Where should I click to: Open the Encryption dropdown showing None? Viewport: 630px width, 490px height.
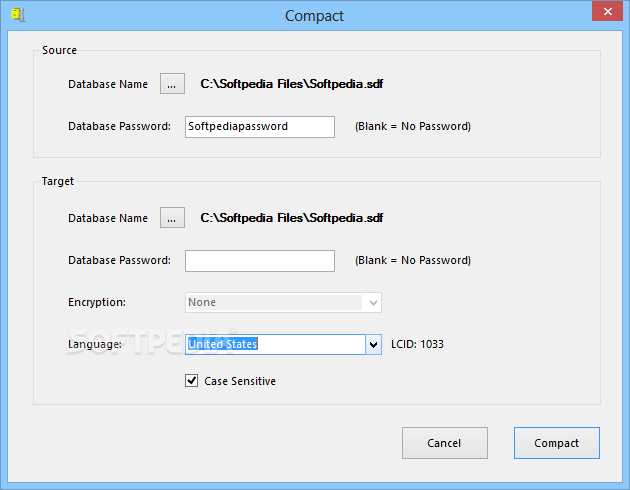click(x=283, y=303)
